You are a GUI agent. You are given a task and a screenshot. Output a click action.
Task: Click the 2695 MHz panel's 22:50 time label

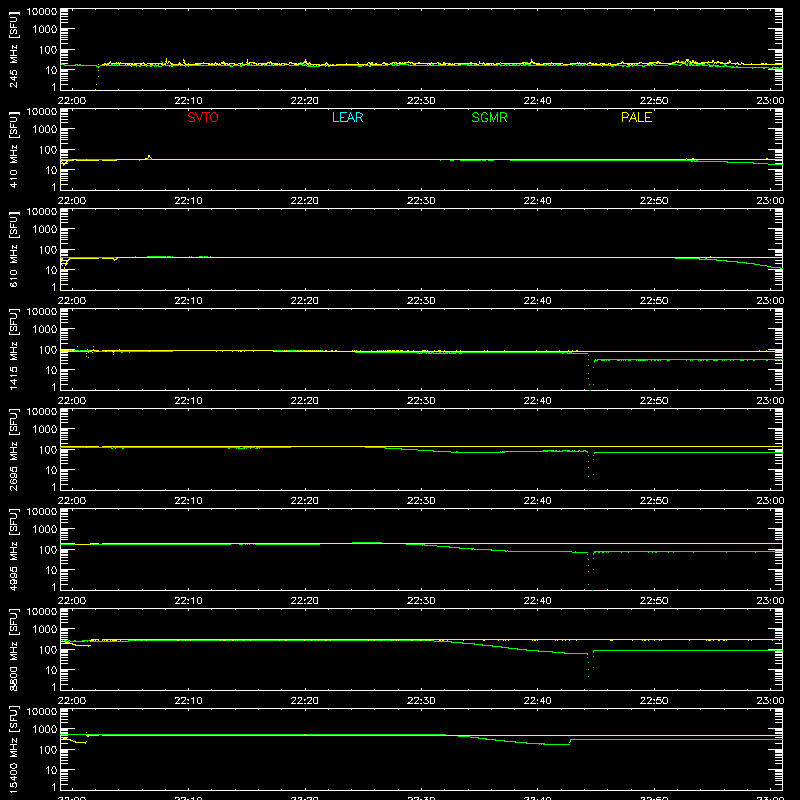pos(654,501)
